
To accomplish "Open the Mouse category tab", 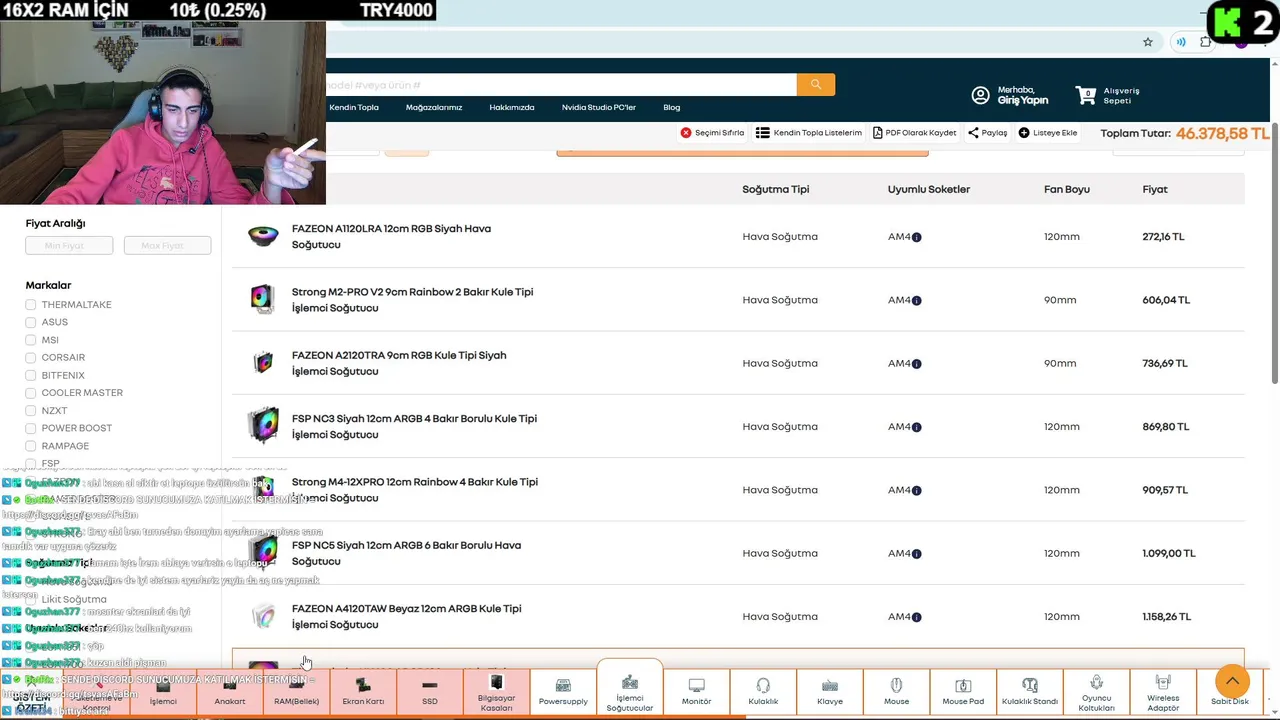I will click(x=896, y=692).
